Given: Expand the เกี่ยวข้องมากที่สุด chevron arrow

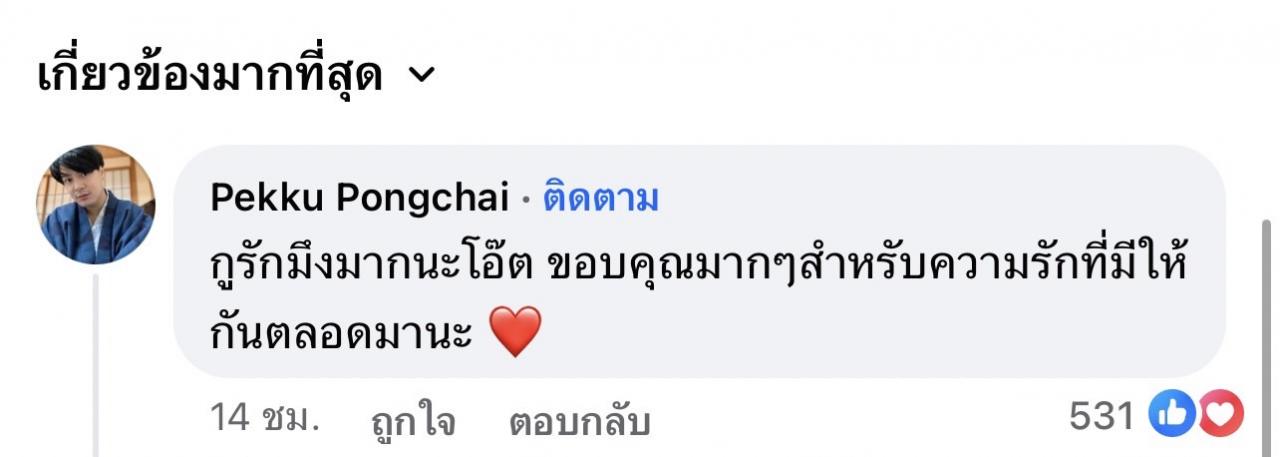Looking at the screenshot, I should pos(422,76).
